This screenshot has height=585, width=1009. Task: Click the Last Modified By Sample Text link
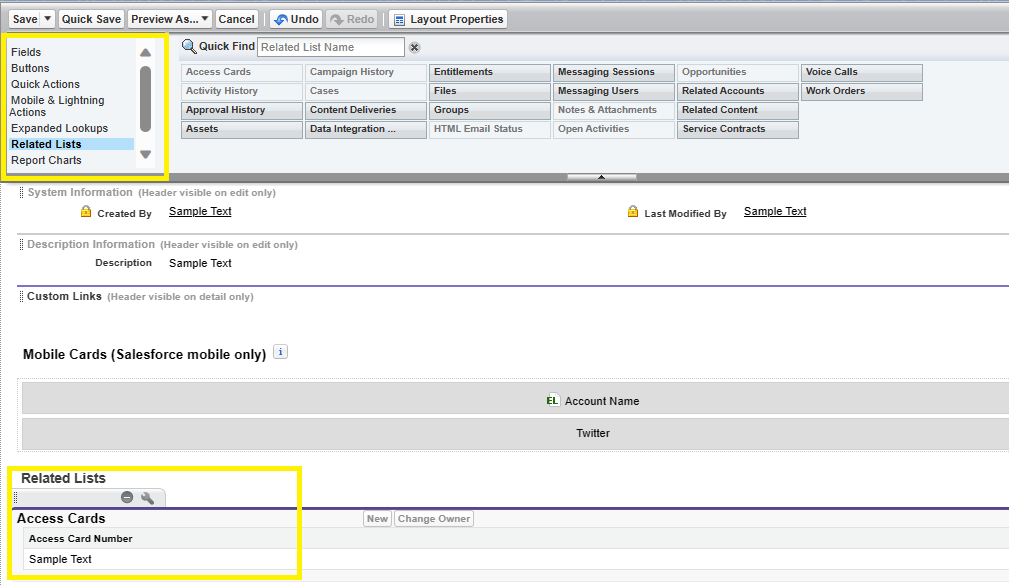point(775,211)
